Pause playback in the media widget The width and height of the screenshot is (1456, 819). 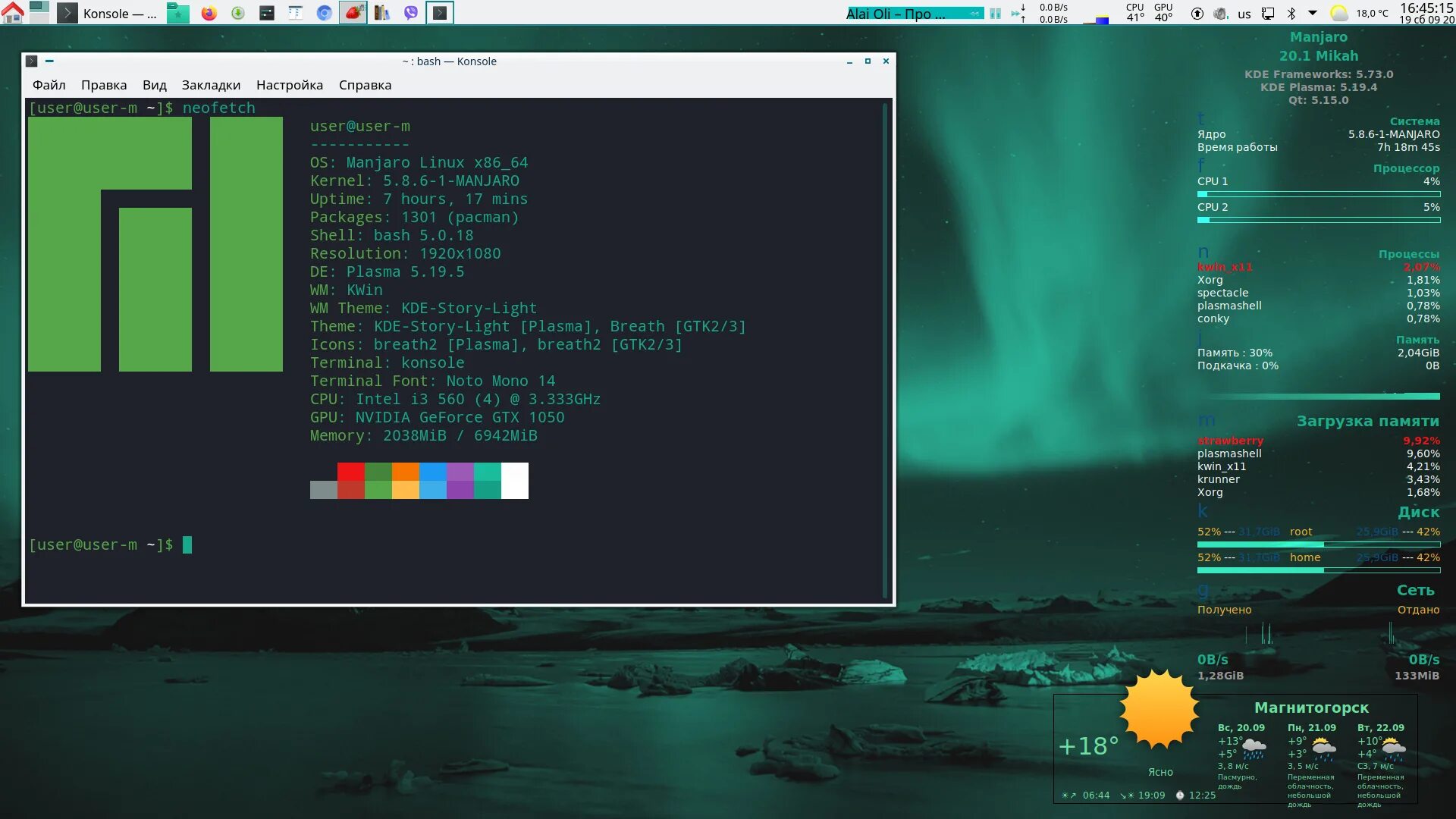pyautogui.click(x=996, y=13)
